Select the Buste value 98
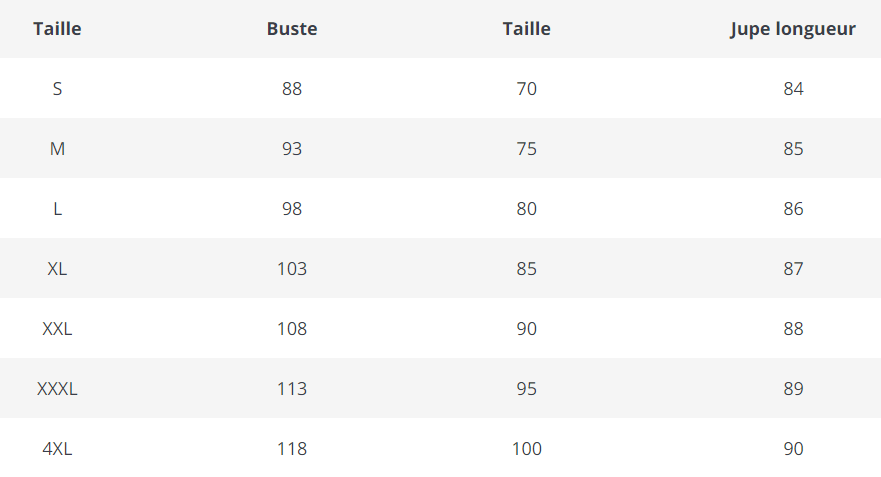Viewport: 881px width, 477px height. coord(292,209)
